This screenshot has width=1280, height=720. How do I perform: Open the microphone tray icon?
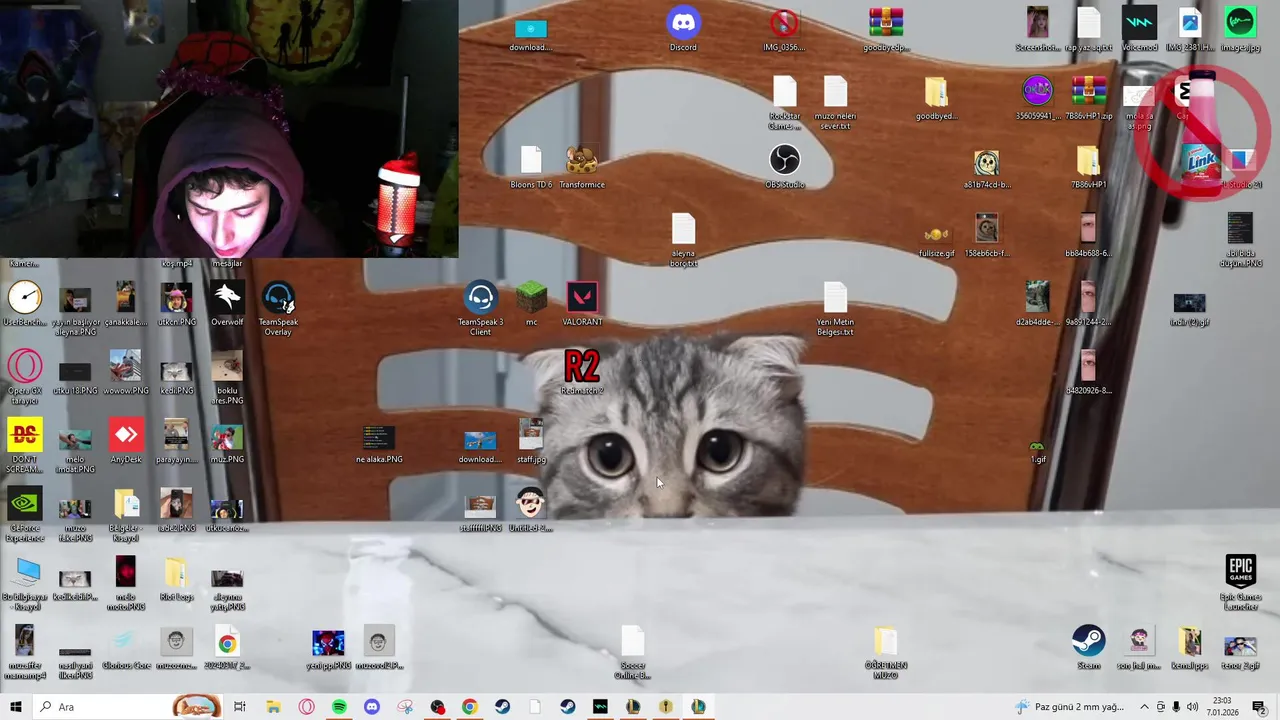[1176, 707]
